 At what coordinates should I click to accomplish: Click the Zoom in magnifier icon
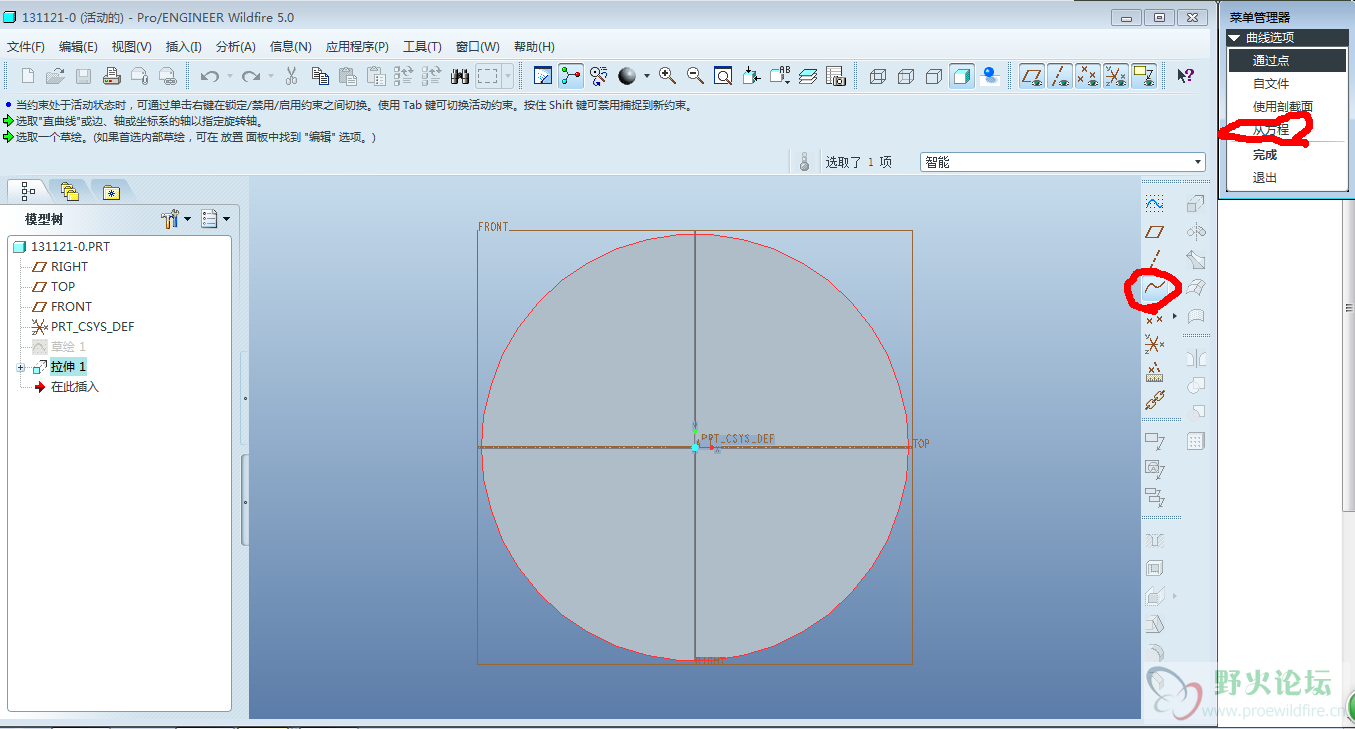(x=667, y=76)
